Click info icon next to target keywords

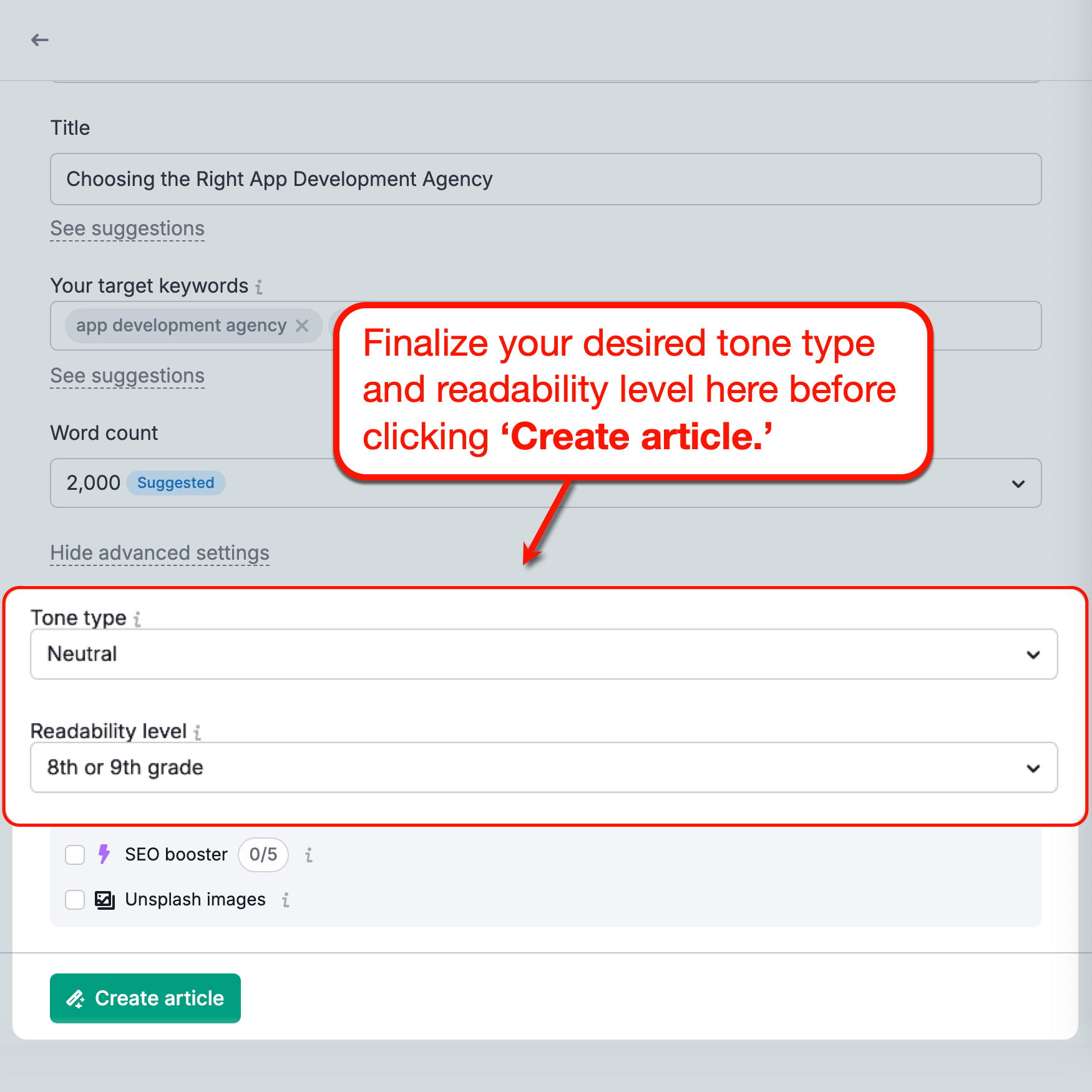[259, 286]
